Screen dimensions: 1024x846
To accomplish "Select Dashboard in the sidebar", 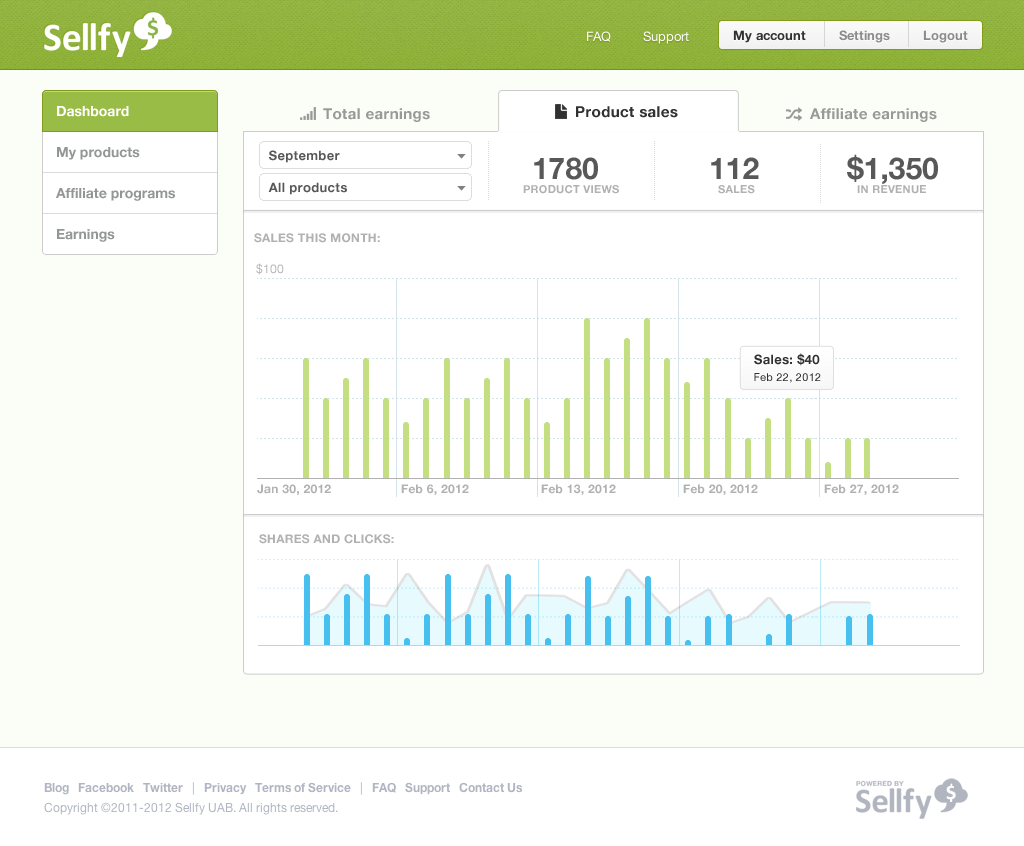I will (129, 111).
